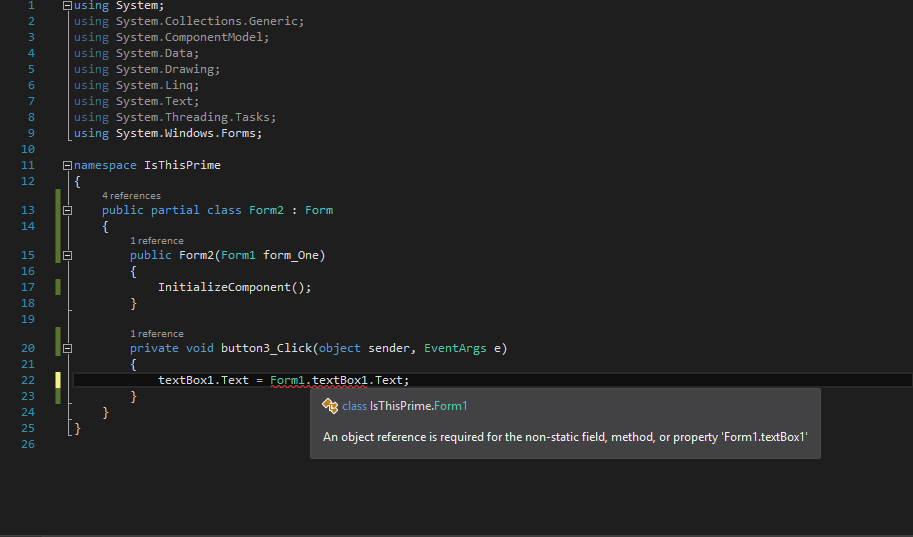The width and height of the screenshot is (913, 537).
Task: Click the green change marker beside line 17
Action: point(58,287)
